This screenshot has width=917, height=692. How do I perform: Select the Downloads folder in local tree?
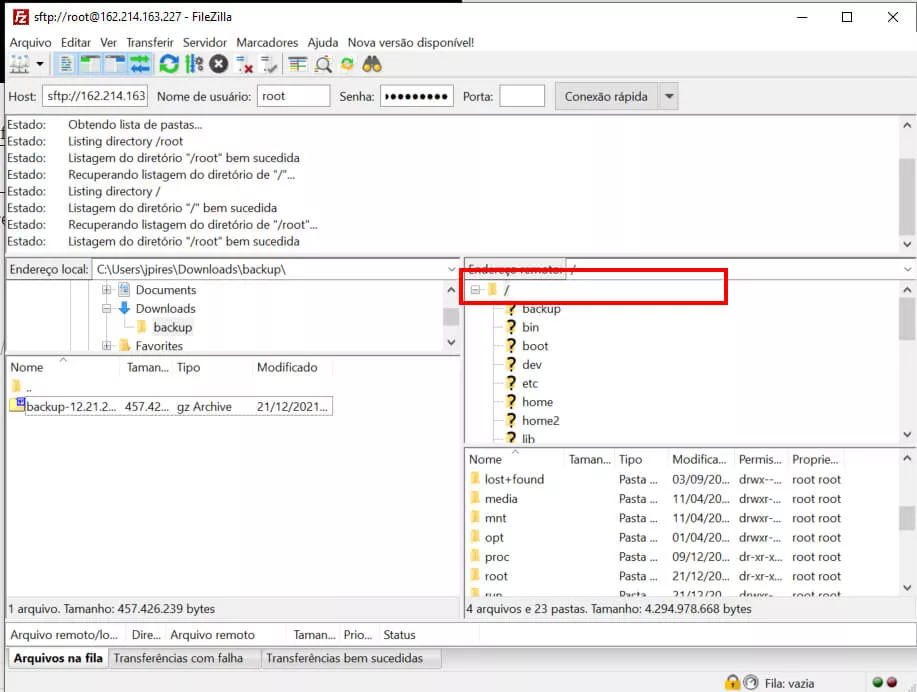click(166, 308)
